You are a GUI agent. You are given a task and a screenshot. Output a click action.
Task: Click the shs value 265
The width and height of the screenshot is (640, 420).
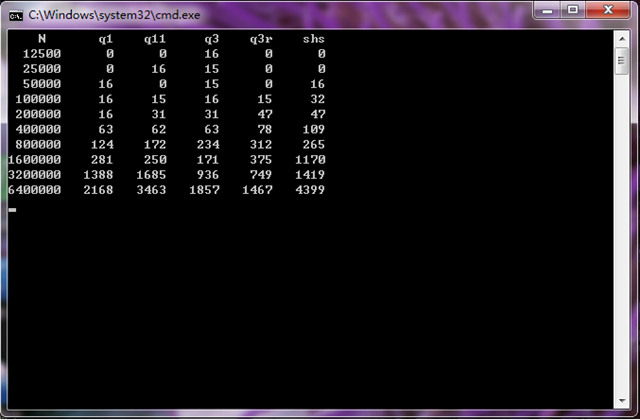[x=314, y=144]
